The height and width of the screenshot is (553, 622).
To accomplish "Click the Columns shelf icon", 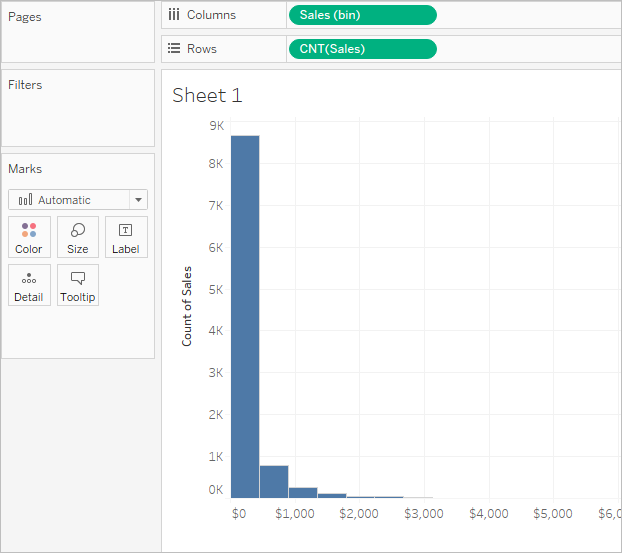I will point(174,15).
